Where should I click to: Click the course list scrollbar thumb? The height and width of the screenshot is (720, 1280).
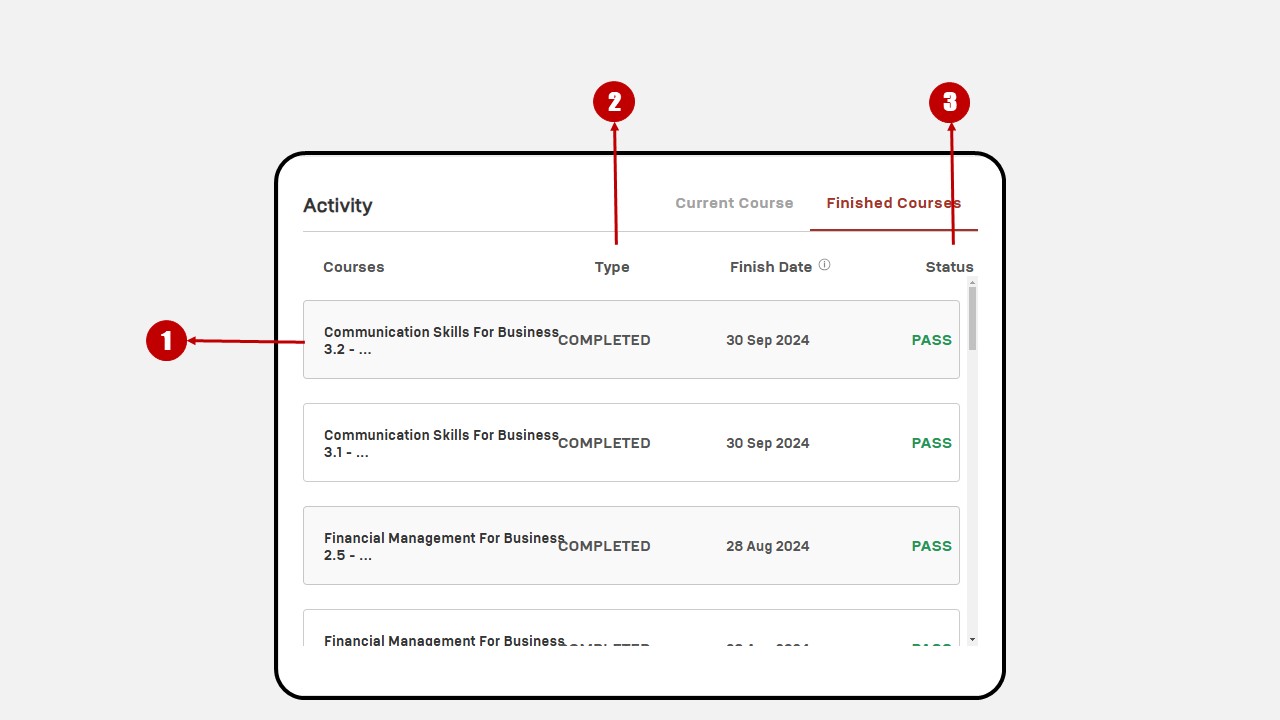point(972,318)
